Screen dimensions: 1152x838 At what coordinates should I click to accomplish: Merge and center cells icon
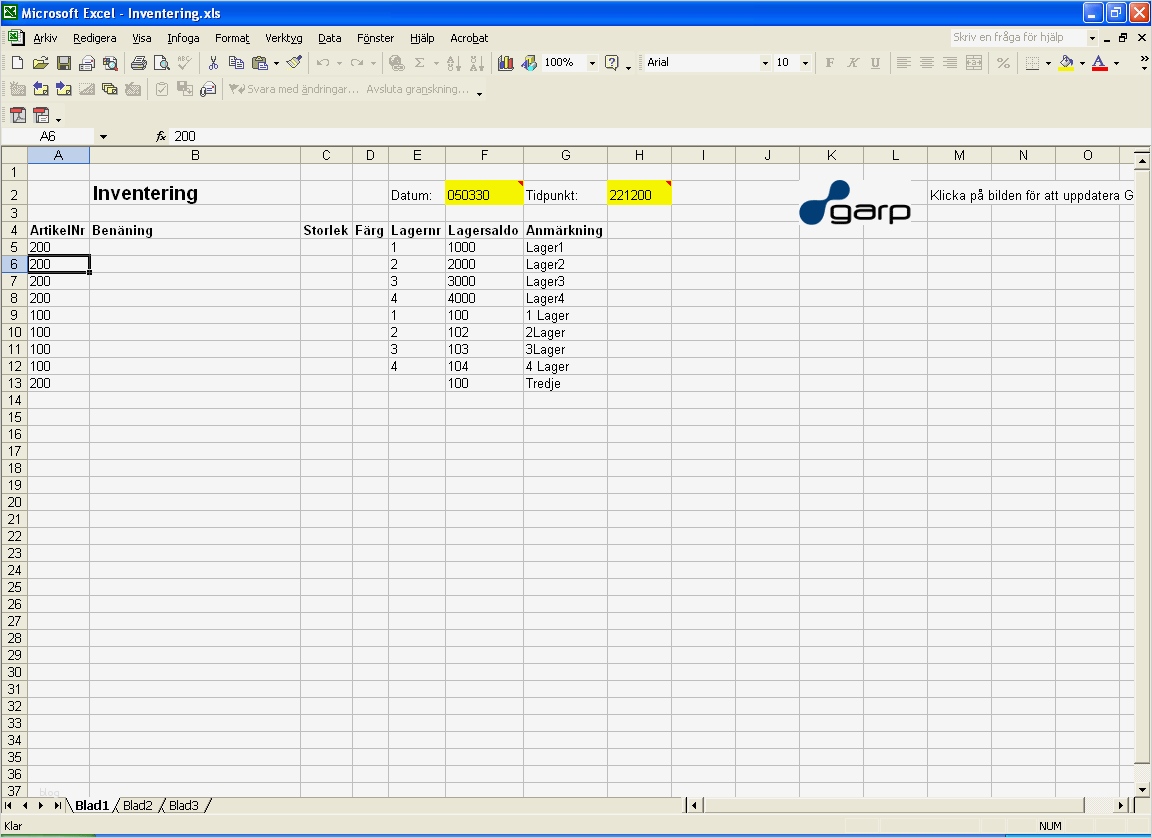click(x=973, y=63)
